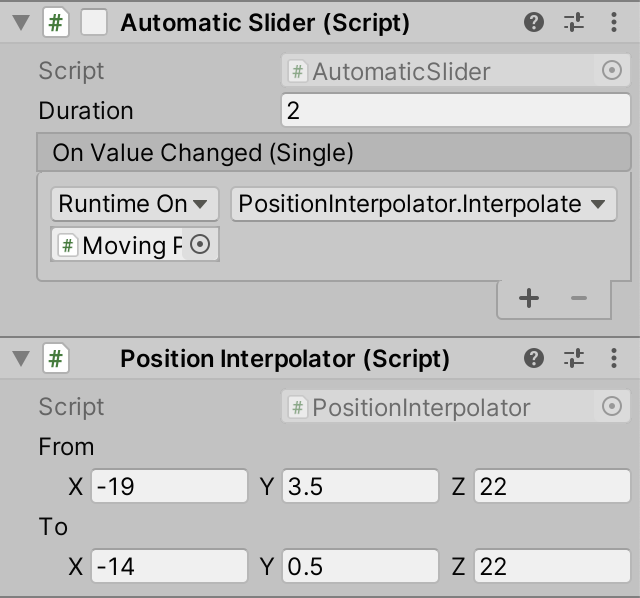Open help for Automatic Slider script
640x598 pixels.
[x=534, y=22]
